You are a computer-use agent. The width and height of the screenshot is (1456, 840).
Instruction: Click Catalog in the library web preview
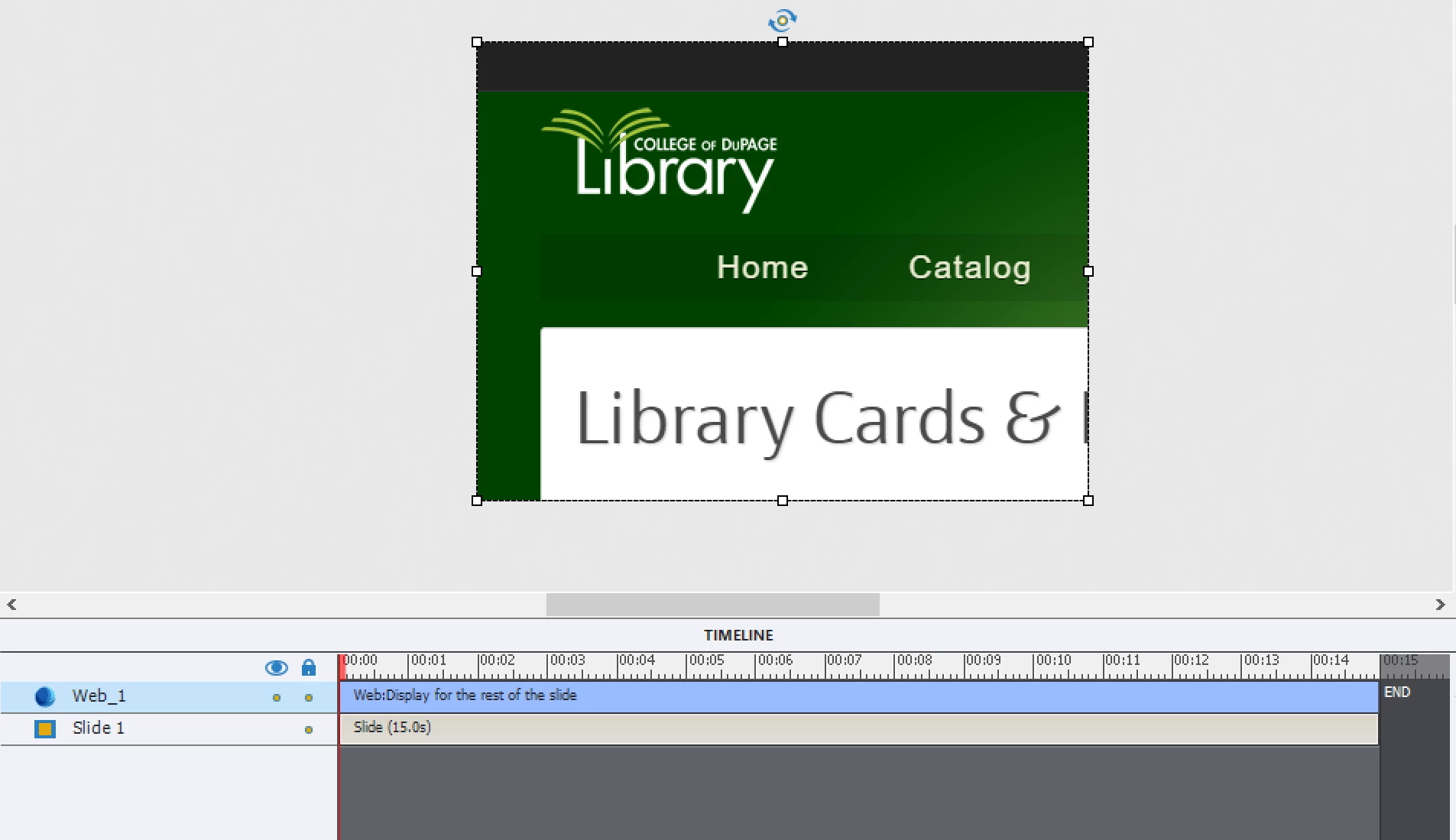tap(969, 268)
